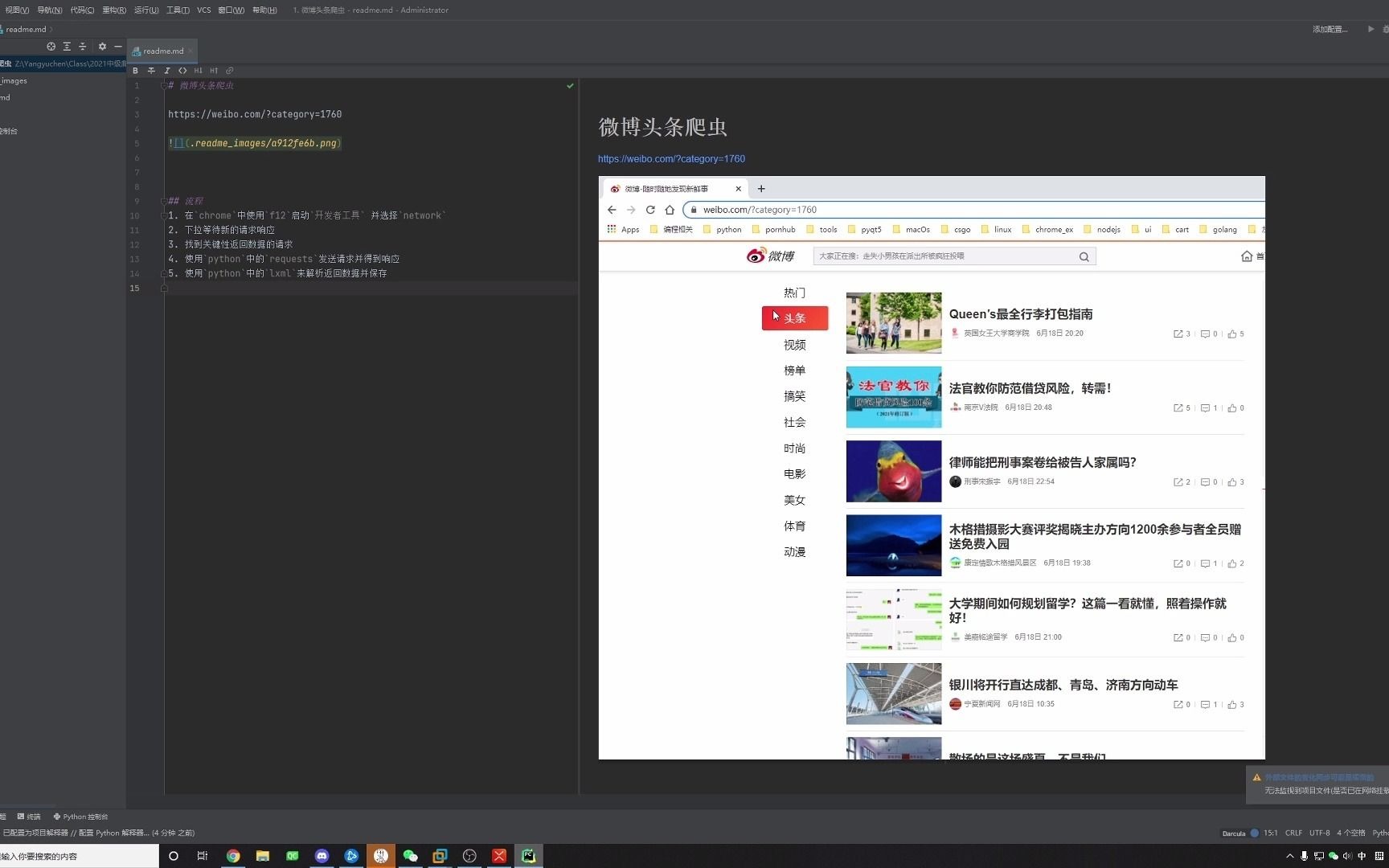This screenshot has height=868, width=1389.
Task: Click readme.md in the breadcrumb bar
Action: (x=26, y=29)
